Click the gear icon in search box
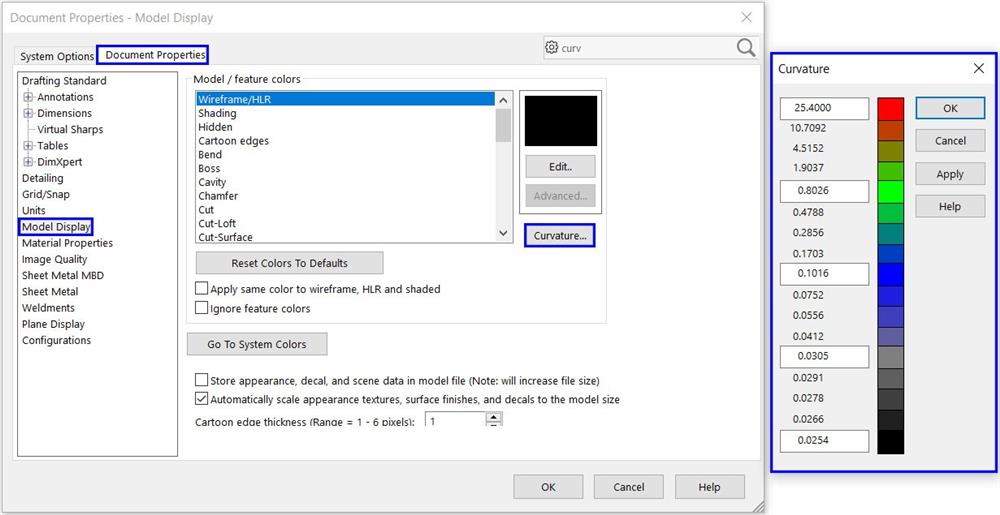This screenshot has width=1000, height=515. click(552, 48)
